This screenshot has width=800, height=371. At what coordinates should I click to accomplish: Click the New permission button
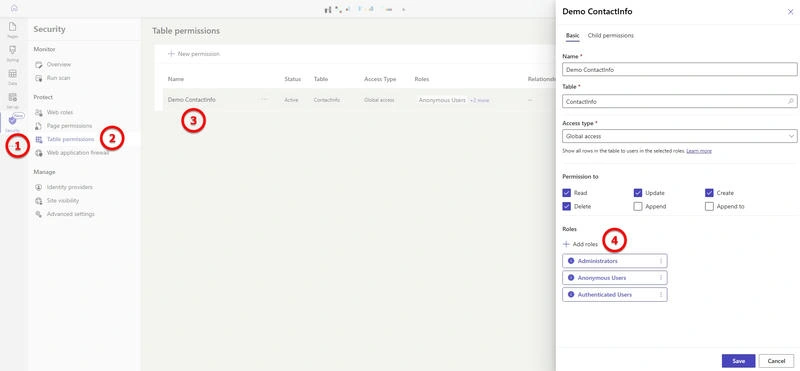point(194,54)
